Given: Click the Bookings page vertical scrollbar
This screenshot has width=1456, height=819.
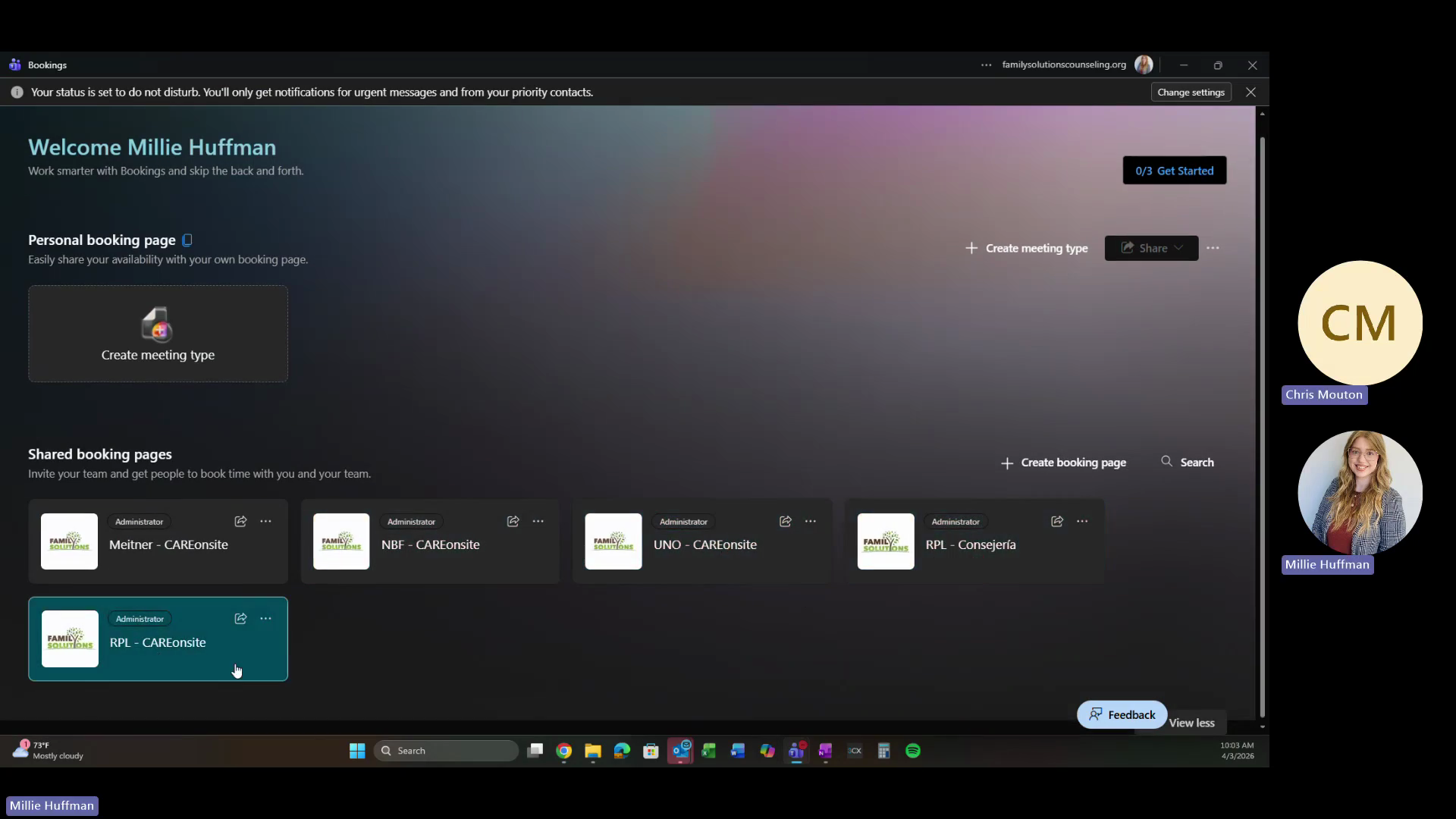Looking at the screenshot, I should 1262,427.
